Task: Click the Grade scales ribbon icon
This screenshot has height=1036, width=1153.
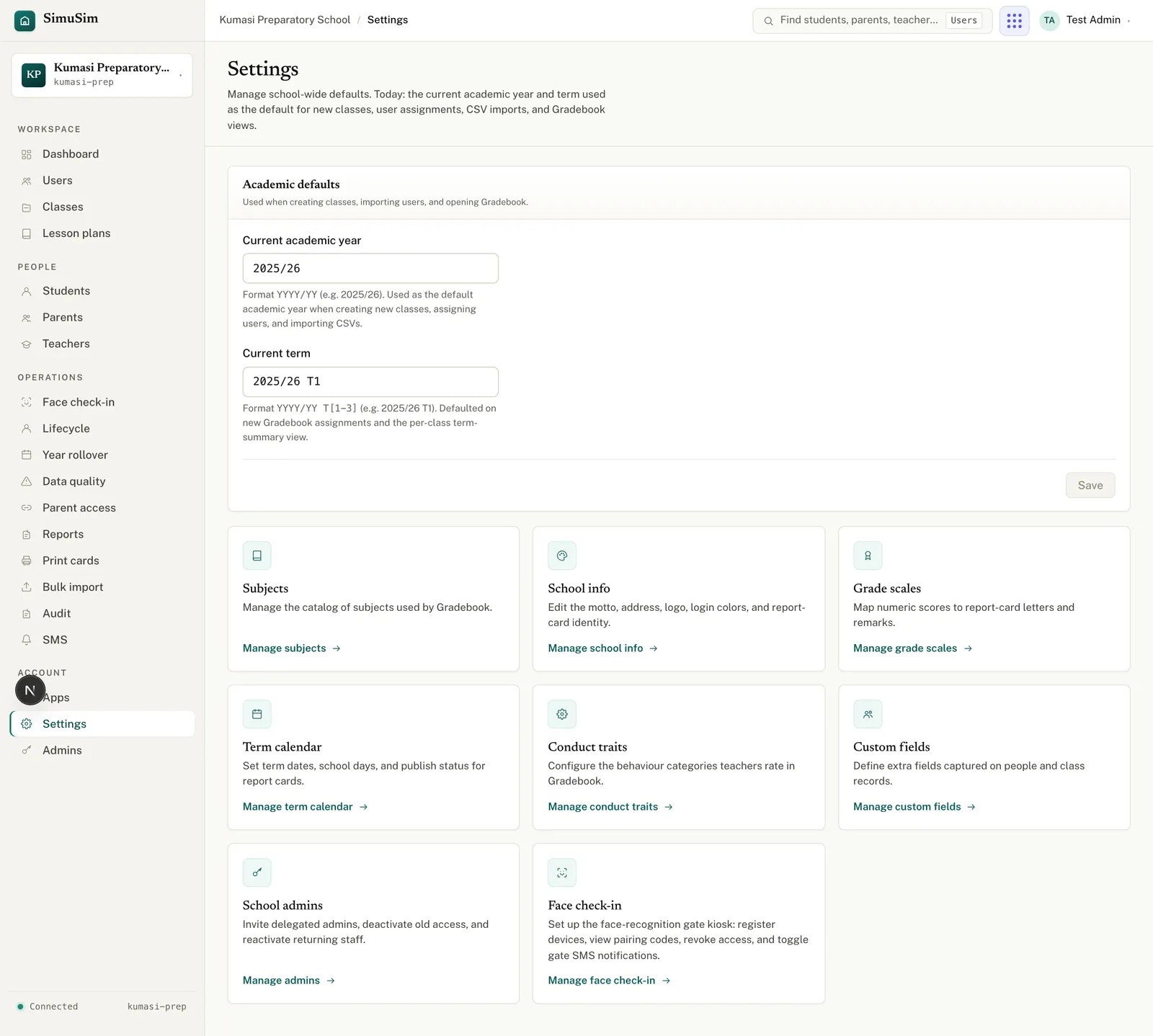Action: (868, 555)
